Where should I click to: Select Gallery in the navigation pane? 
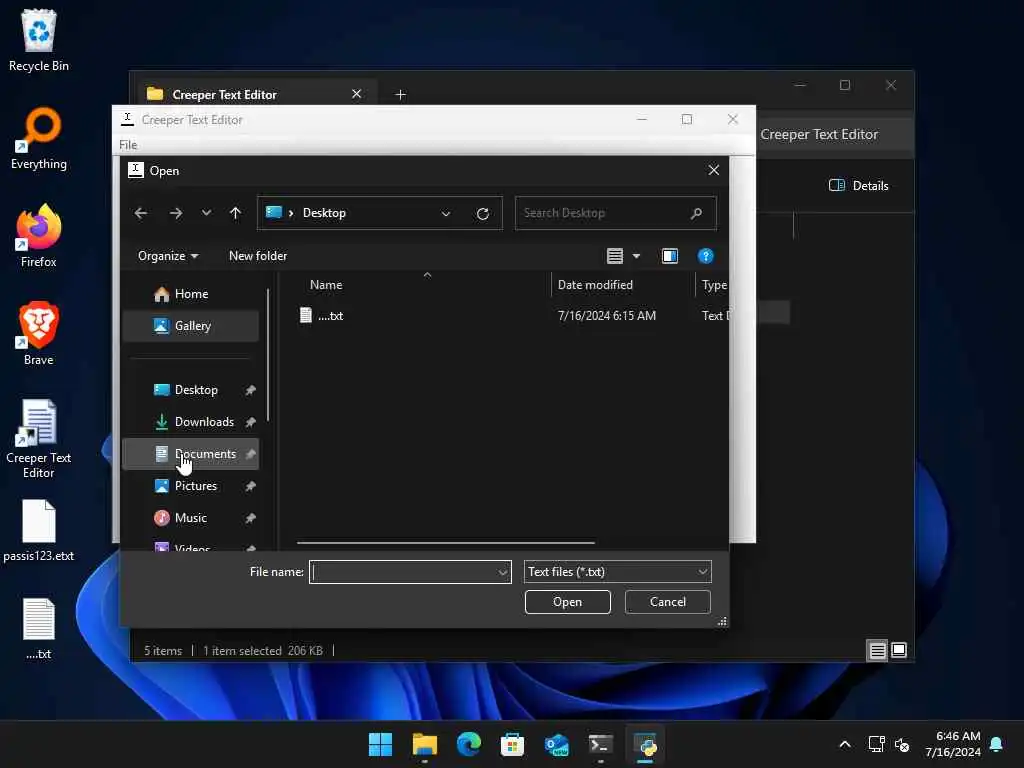pos(191,326)
